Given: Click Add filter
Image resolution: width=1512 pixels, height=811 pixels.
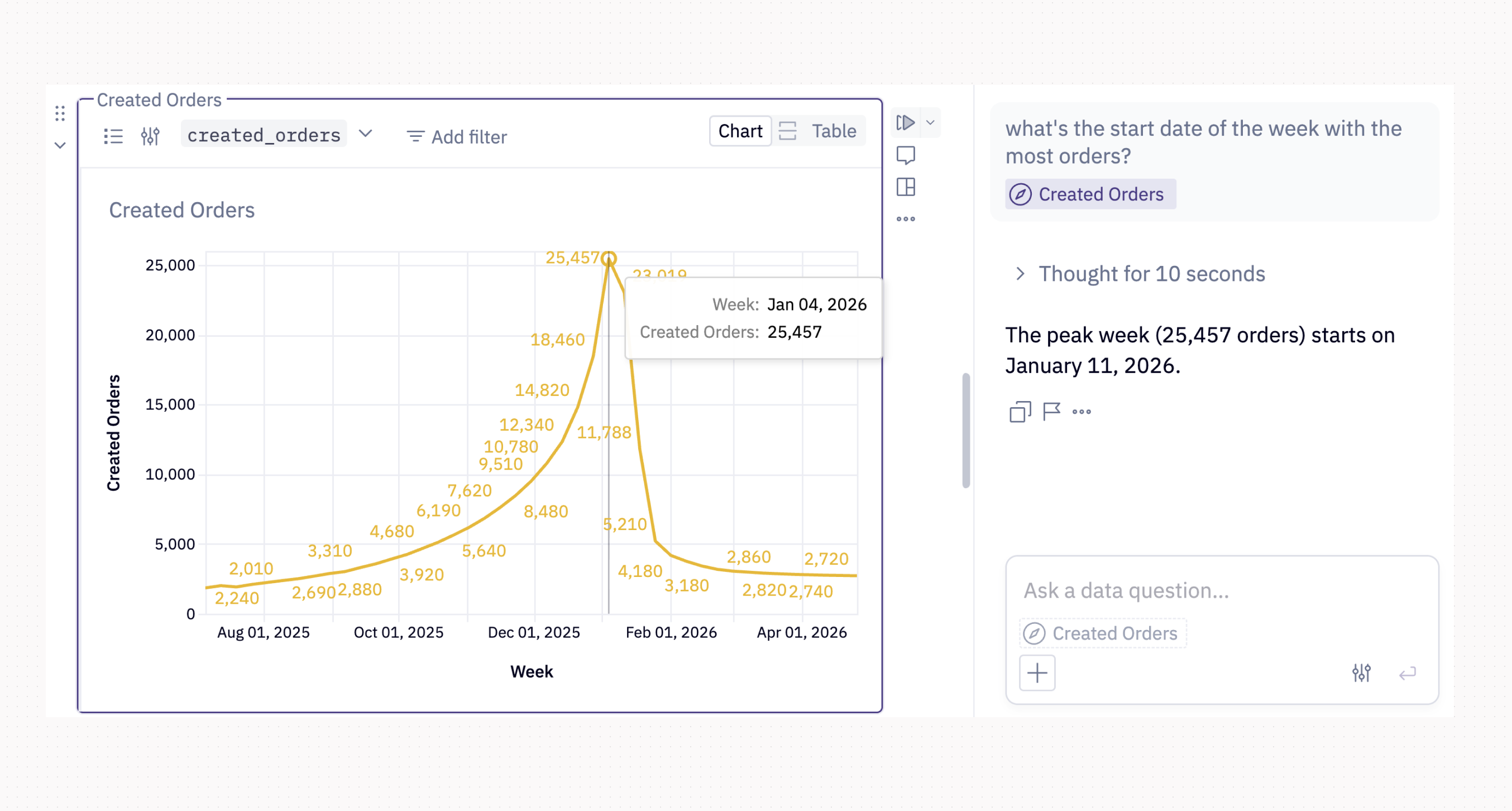Looking at the screenshot, I should click(x=457, y=137).
